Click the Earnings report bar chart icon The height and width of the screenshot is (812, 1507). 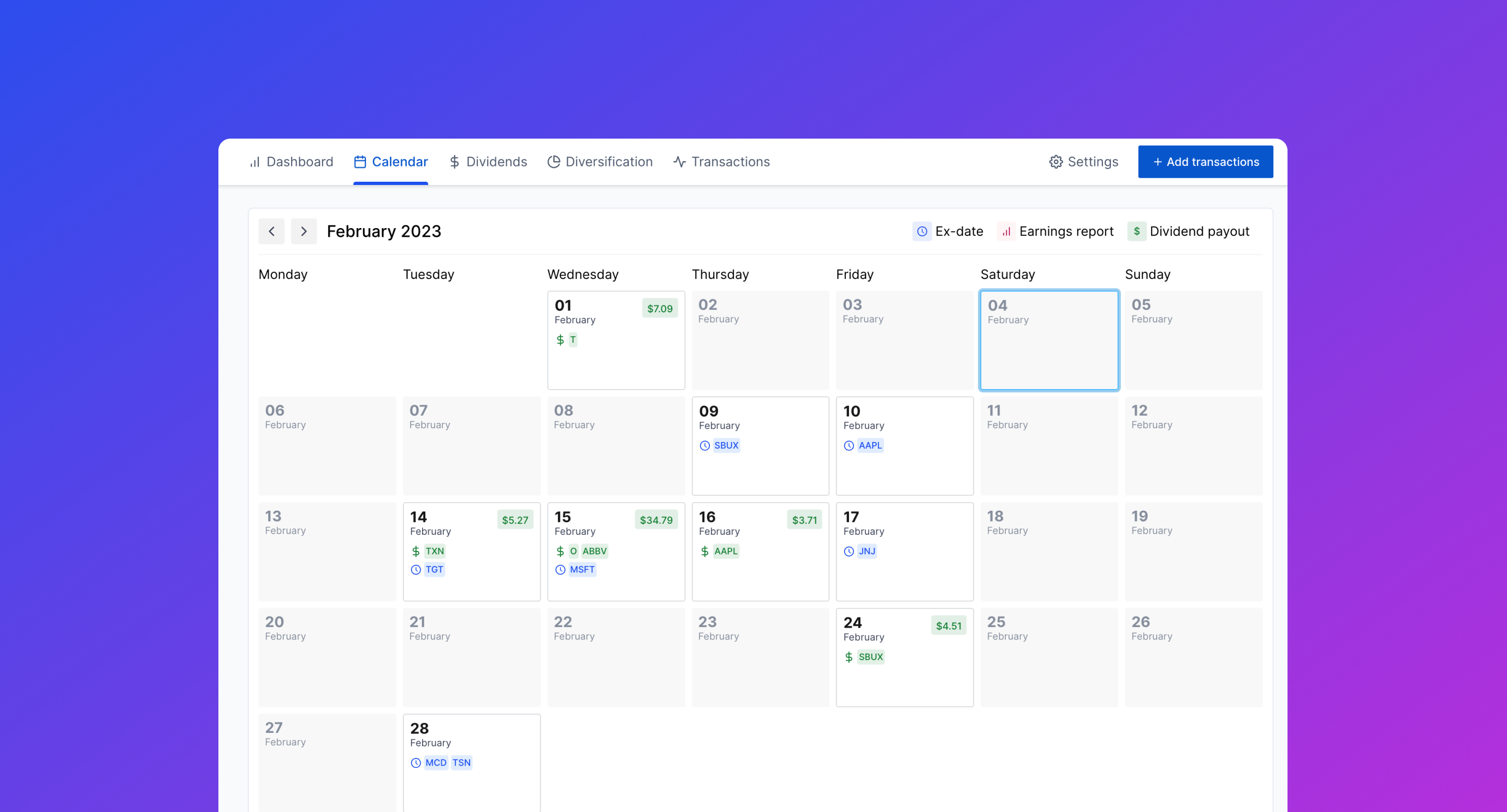click(x=1006, y=231)
